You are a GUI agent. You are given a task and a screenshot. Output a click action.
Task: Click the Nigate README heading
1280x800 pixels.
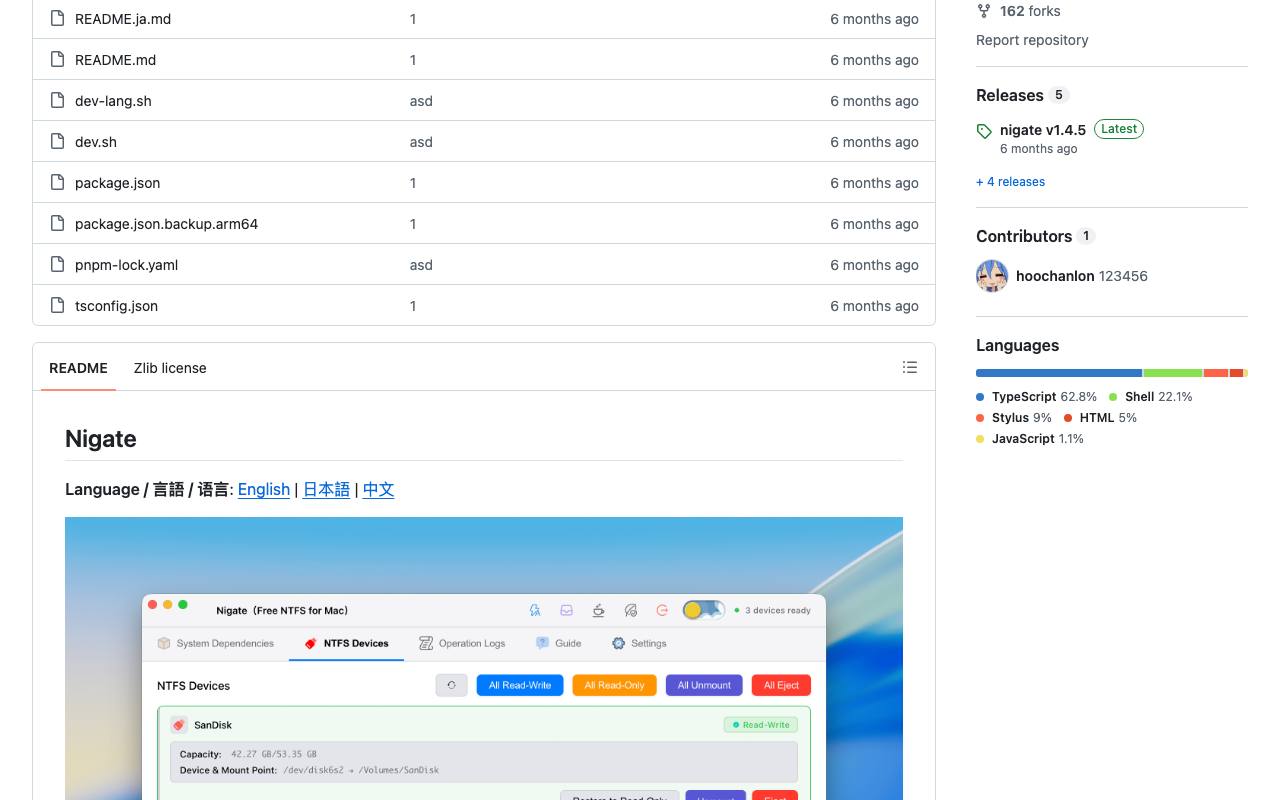click(x=101, y=439)
